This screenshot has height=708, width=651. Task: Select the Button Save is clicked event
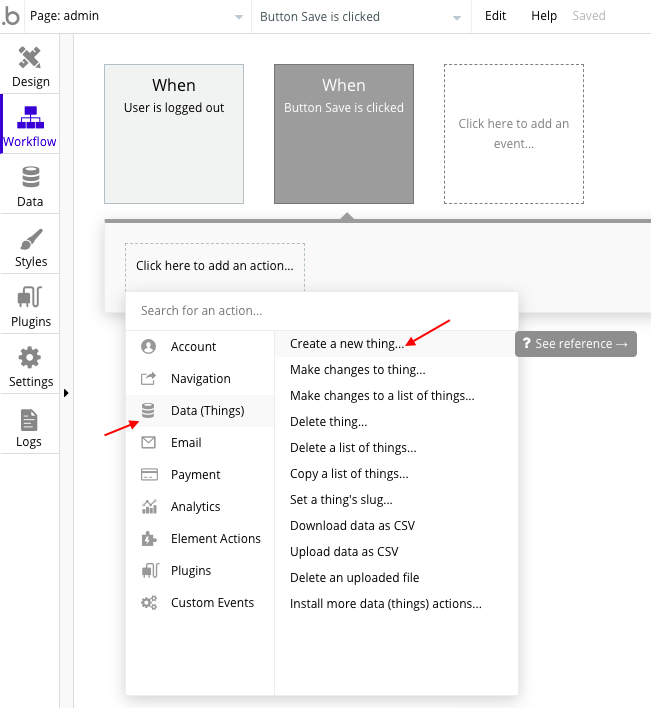coord(344,134)
